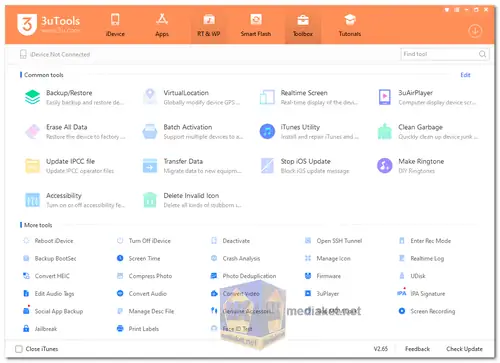Screen dimensions: 500x363
Task: Open the Erase All Data eraser icon
Action: [x=32, y=131]
